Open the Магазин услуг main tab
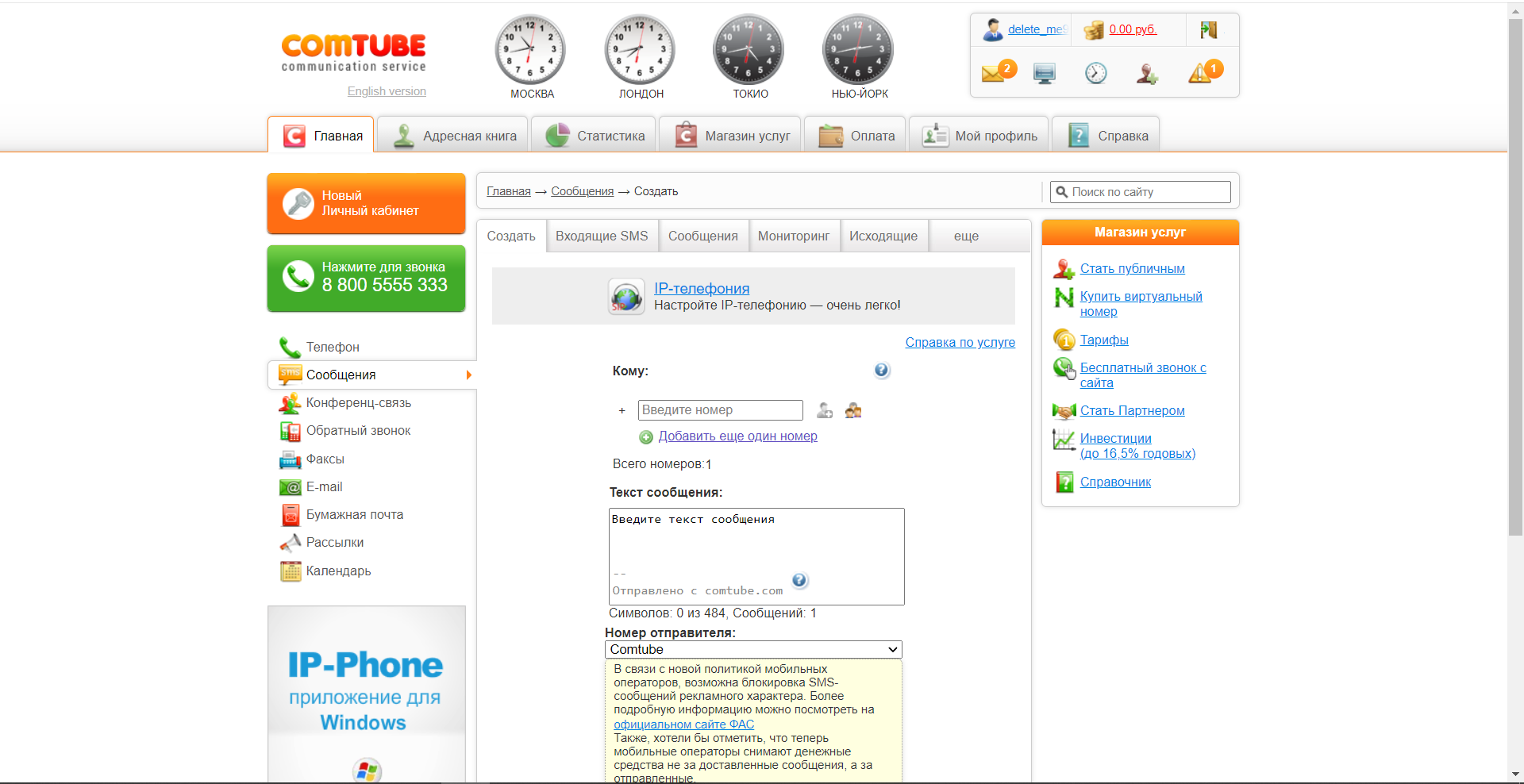Screen dimensions: 1524x784 (731, 135)
